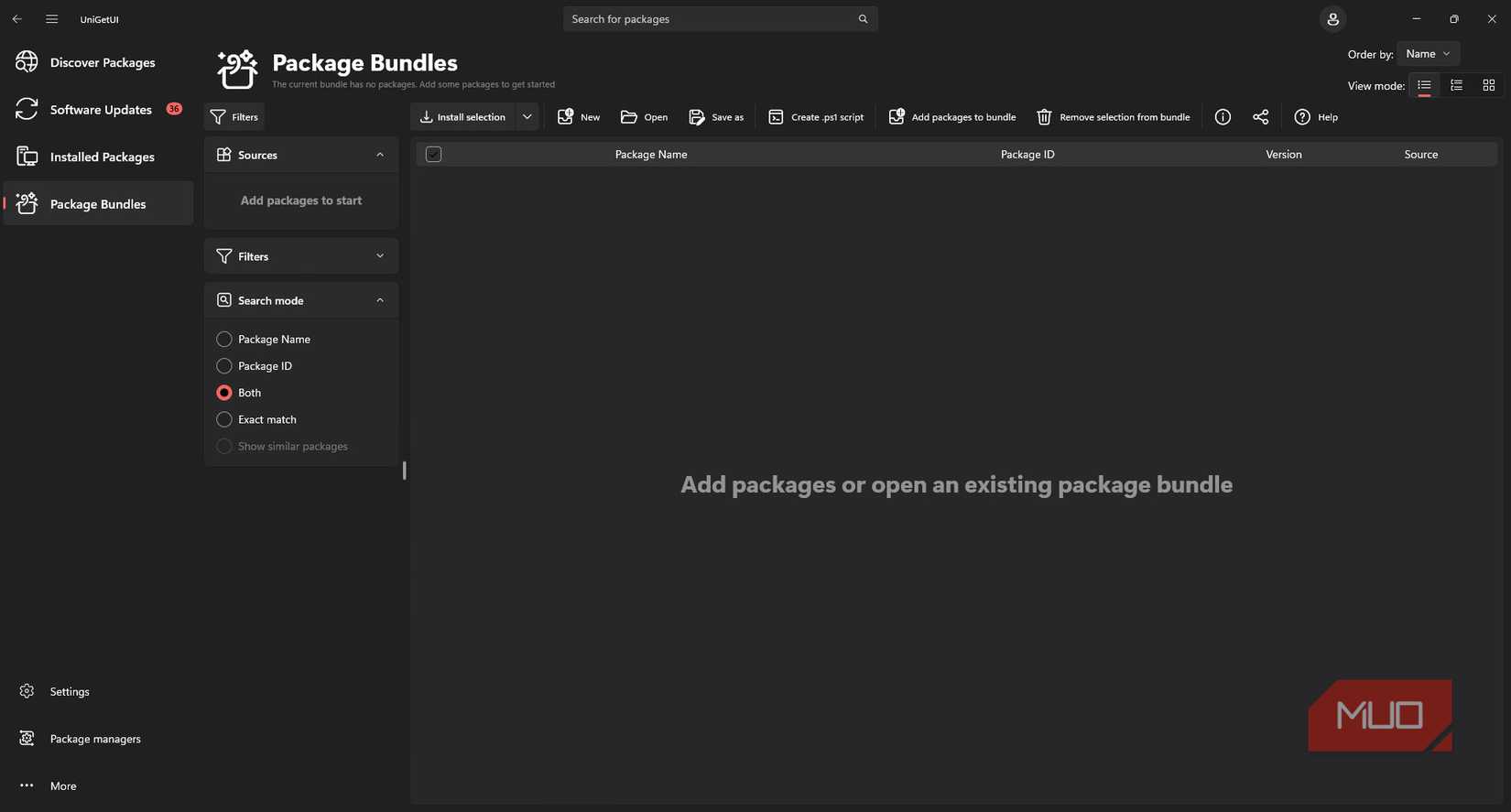The width and height of the screenshot is (1511, 812).
Task: Click Add packages to bundle
Action: [952, 117]
